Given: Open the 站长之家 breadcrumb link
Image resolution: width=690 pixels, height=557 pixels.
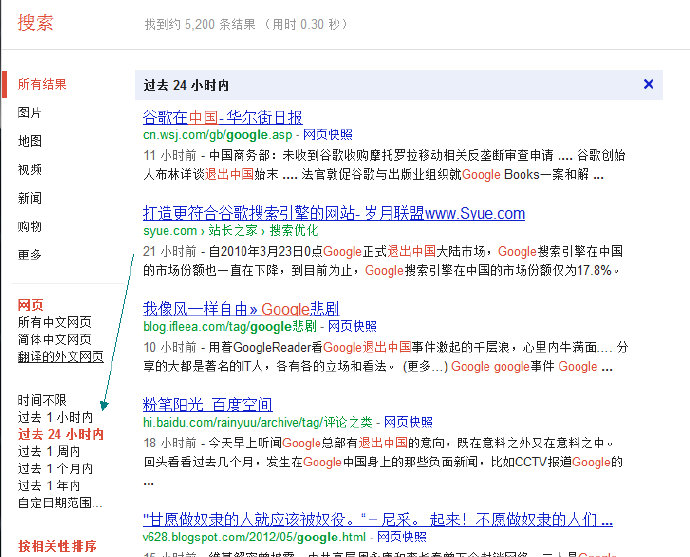Looking at the screenshot, I should [233, 231].
